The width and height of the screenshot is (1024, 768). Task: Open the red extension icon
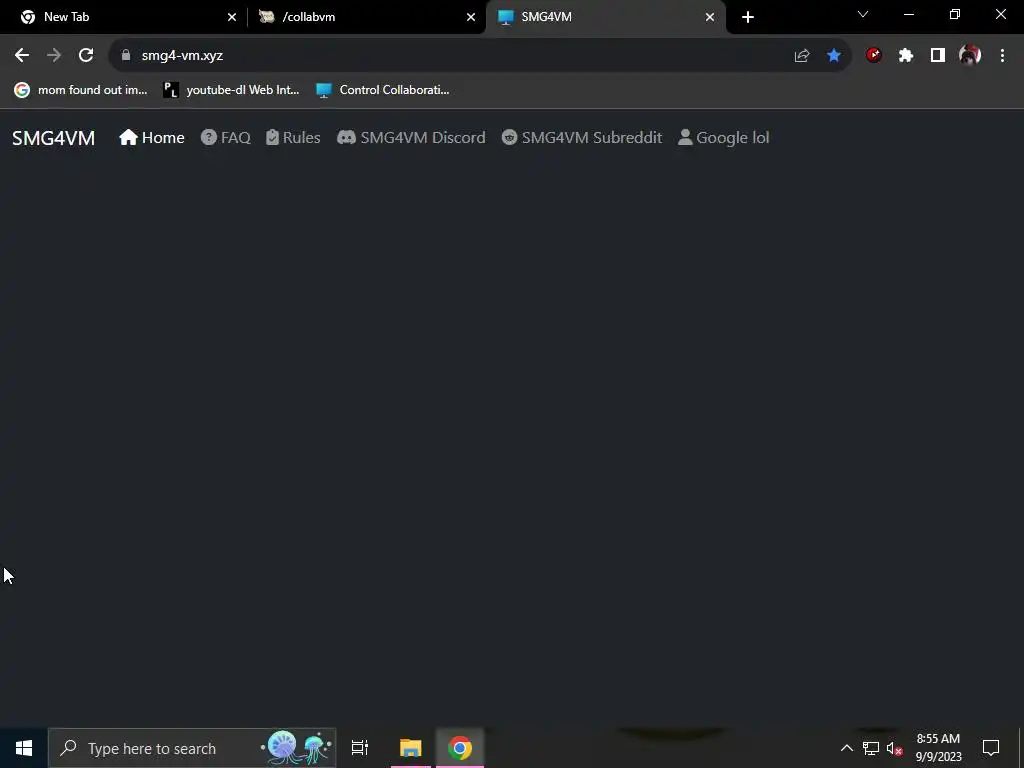[874, 56]
